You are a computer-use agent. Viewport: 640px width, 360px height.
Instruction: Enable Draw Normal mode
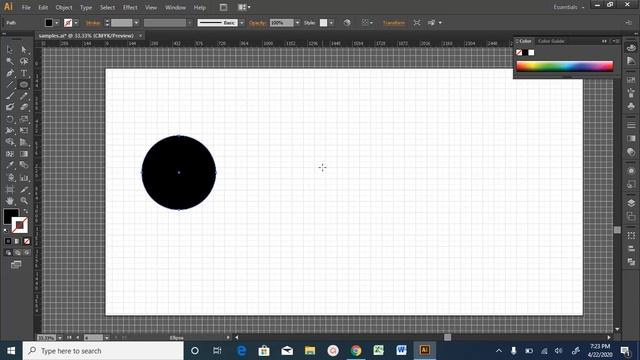tap(8, 253)
